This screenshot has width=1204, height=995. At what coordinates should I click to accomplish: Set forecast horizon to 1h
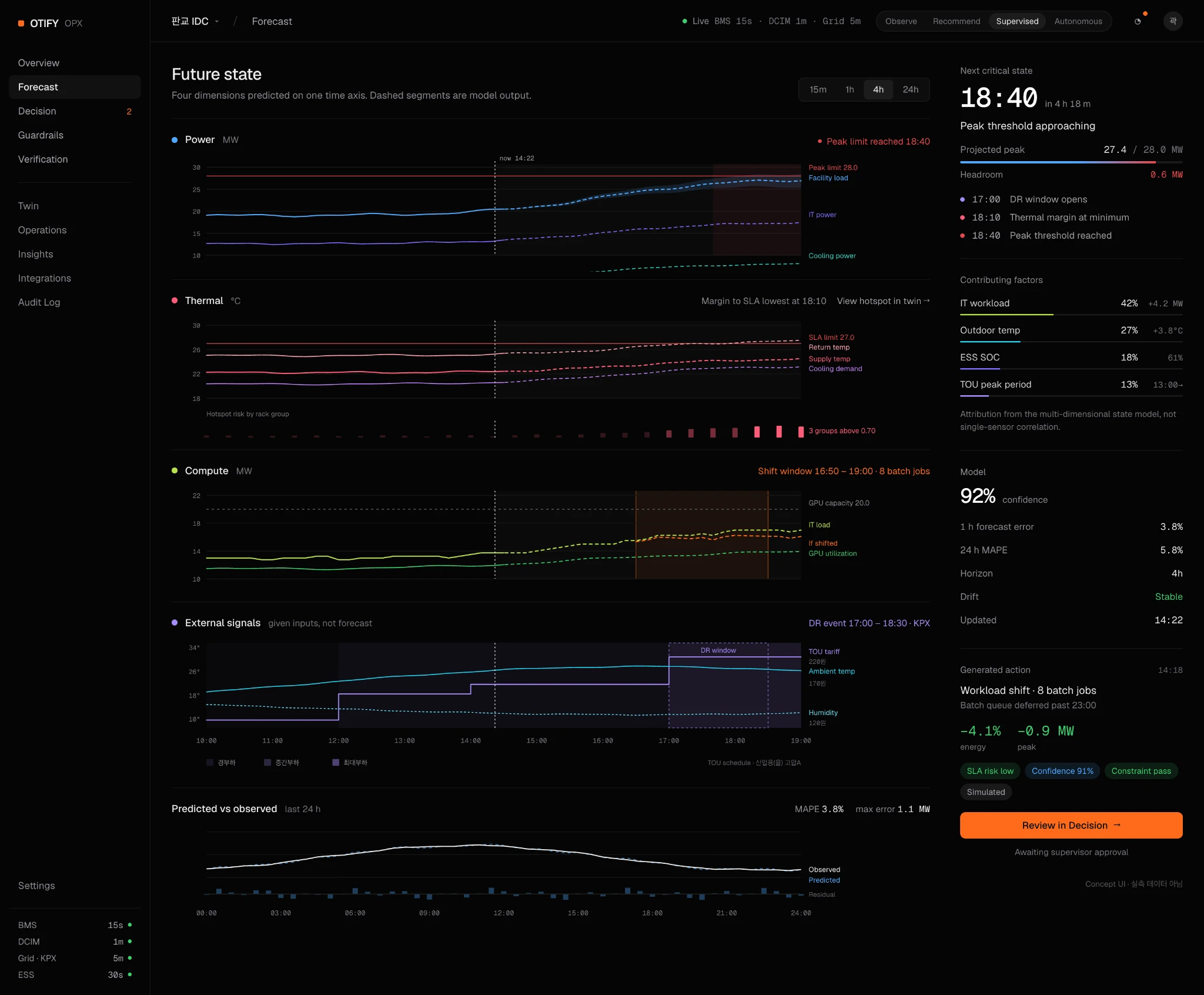(x=850, y=89)
